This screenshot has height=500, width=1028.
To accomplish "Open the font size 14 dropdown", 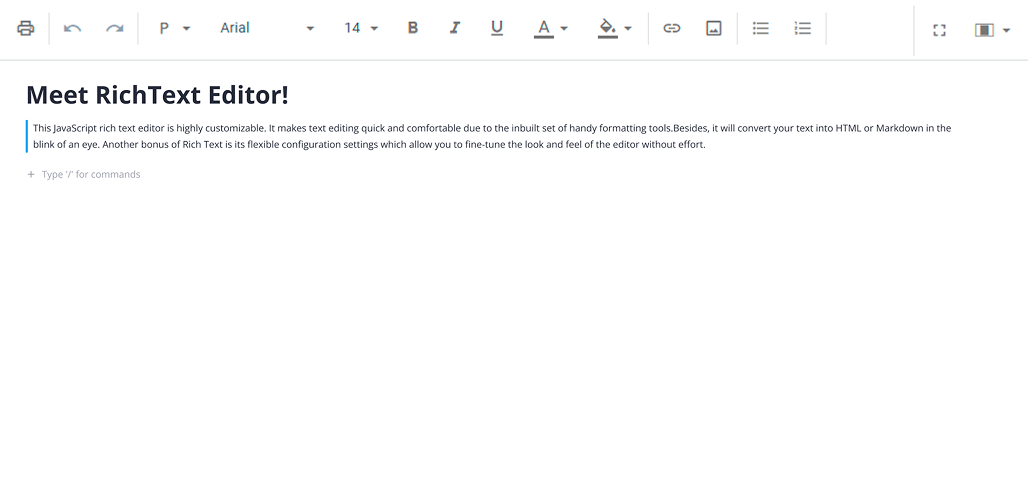I will (361, 28).
